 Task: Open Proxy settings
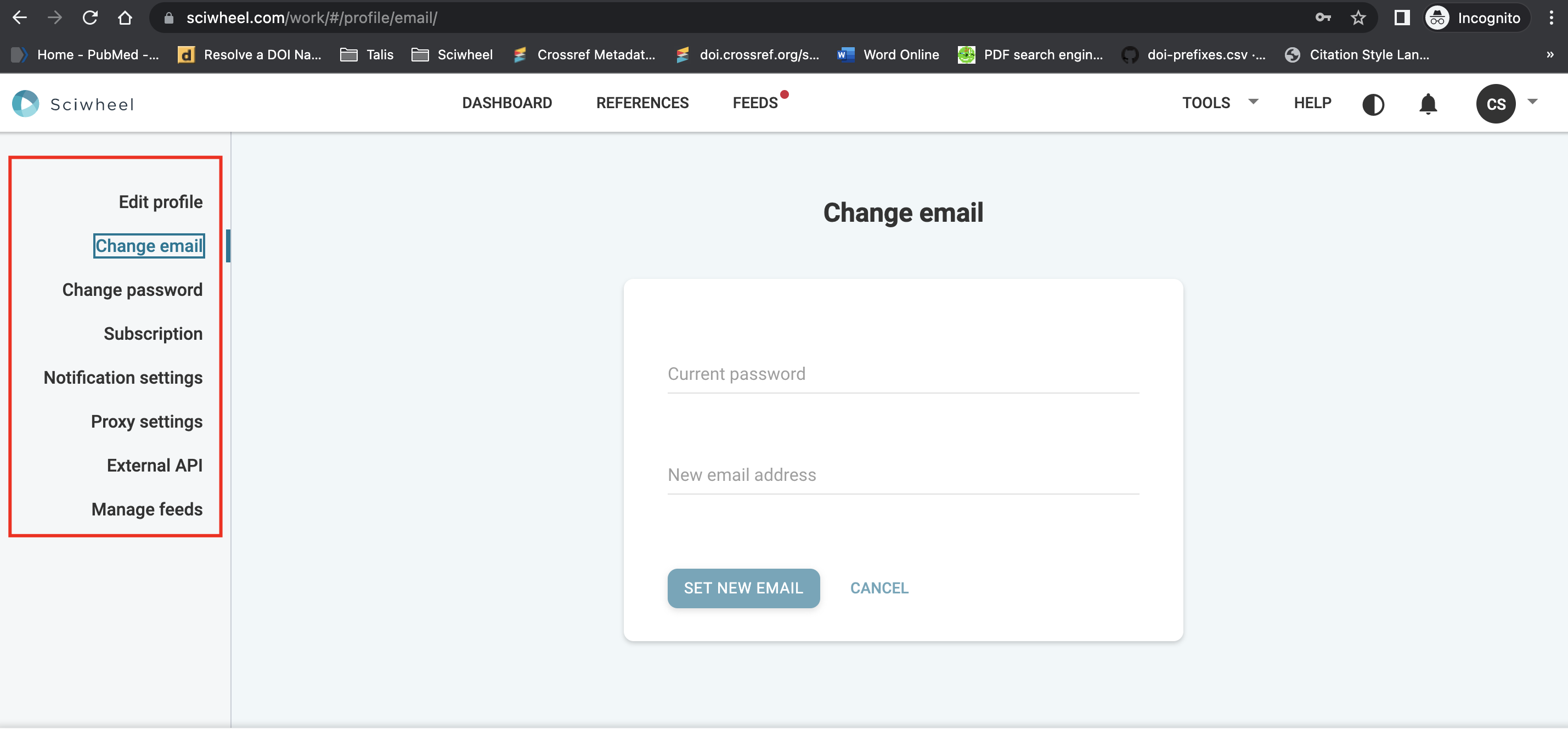[x=146, y=422]
